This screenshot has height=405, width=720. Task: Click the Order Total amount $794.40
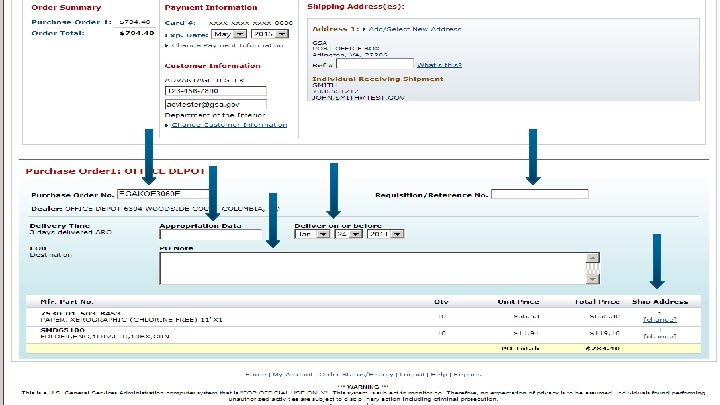pyautogui.click(x=136, y=33)
